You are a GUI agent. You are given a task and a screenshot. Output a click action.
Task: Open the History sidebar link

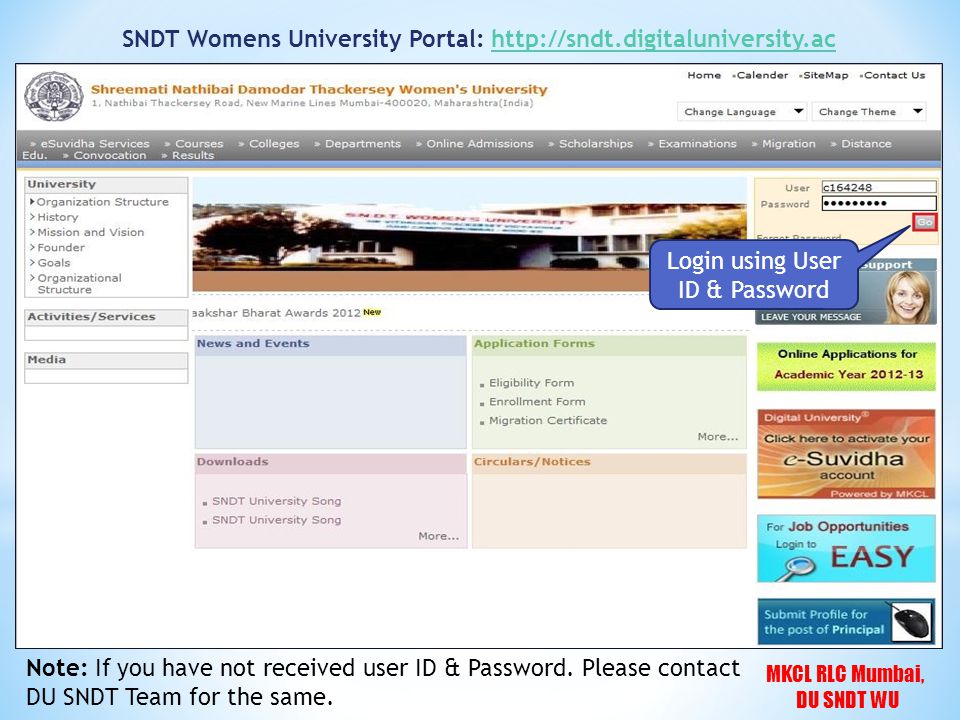(58, 217)
